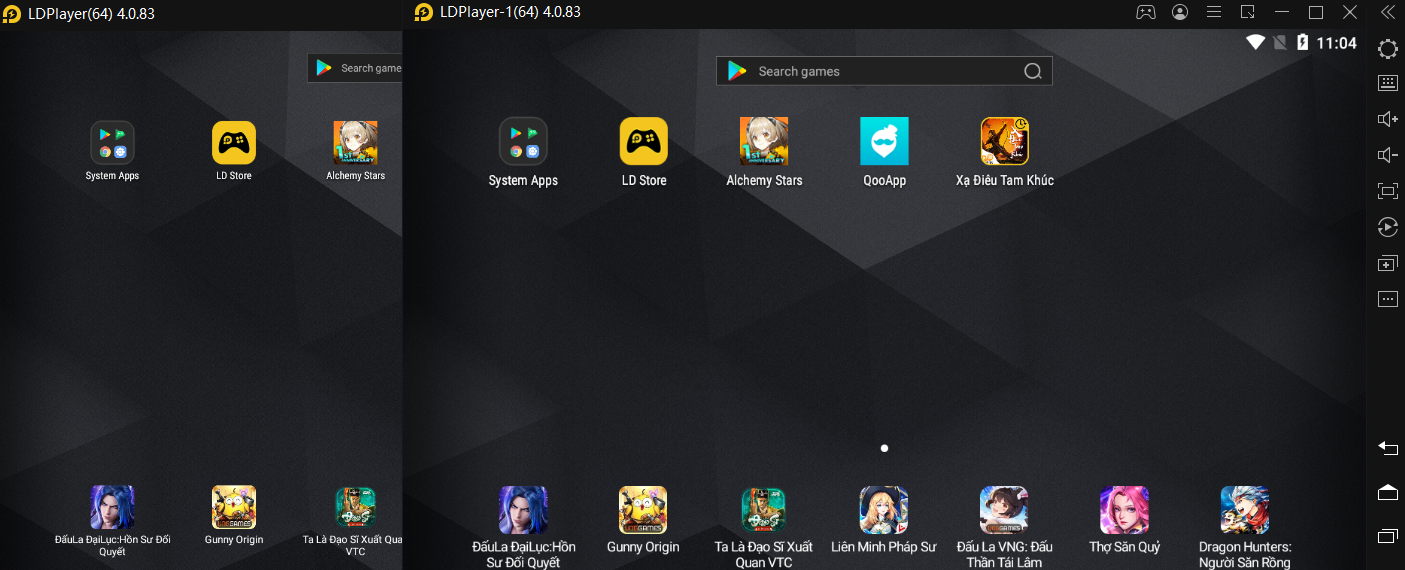Minimize the LDPlayer-1 window
Image resolution: width=1405 pixels, height=570 pixels.
coord(1282,12)
